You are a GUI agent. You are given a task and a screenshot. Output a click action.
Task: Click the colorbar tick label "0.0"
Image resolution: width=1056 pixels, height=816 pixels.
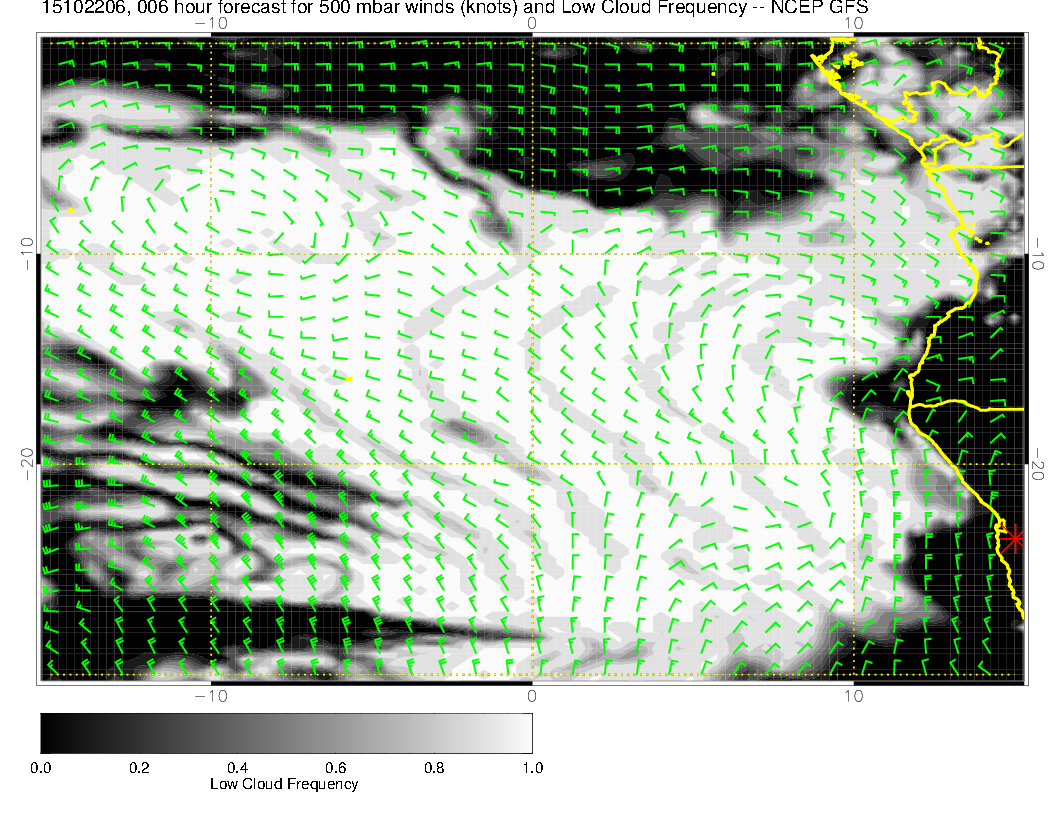[x=40, y=768]
